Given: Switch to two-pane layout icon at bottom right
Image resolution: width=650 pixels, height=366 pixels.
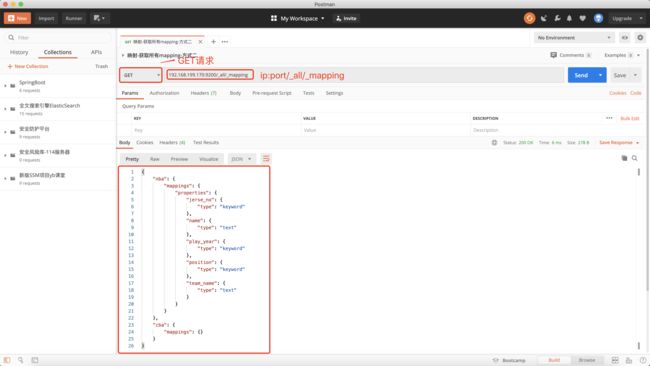Looking at the screenshot, I should pos(615,360).
